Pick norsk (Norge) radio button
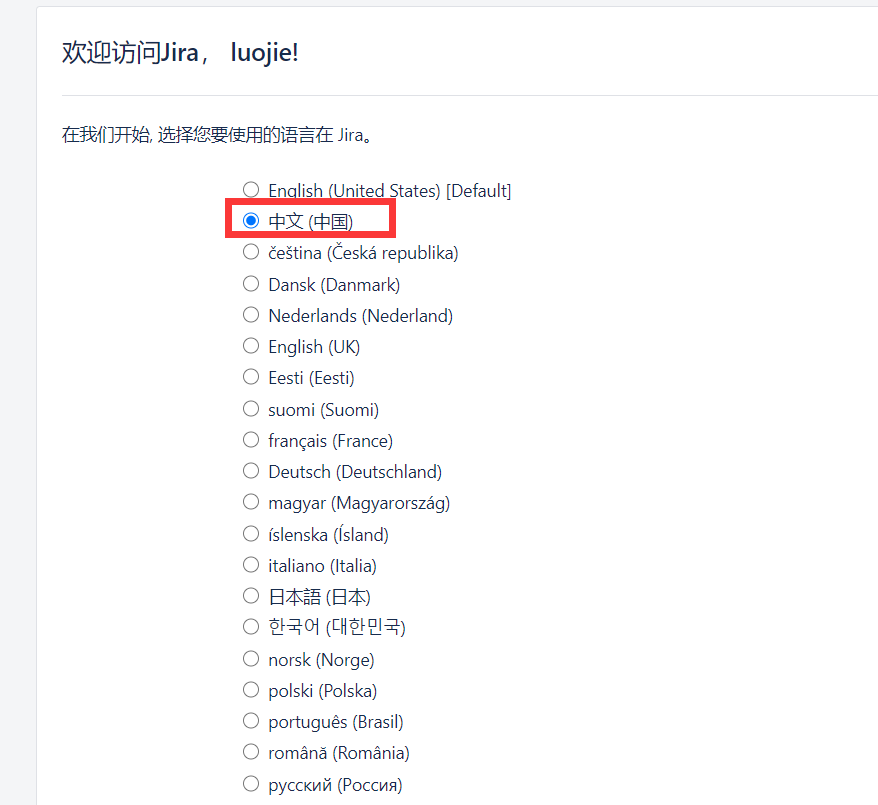The height and width of the screenshot is (805, 878). 251,659
